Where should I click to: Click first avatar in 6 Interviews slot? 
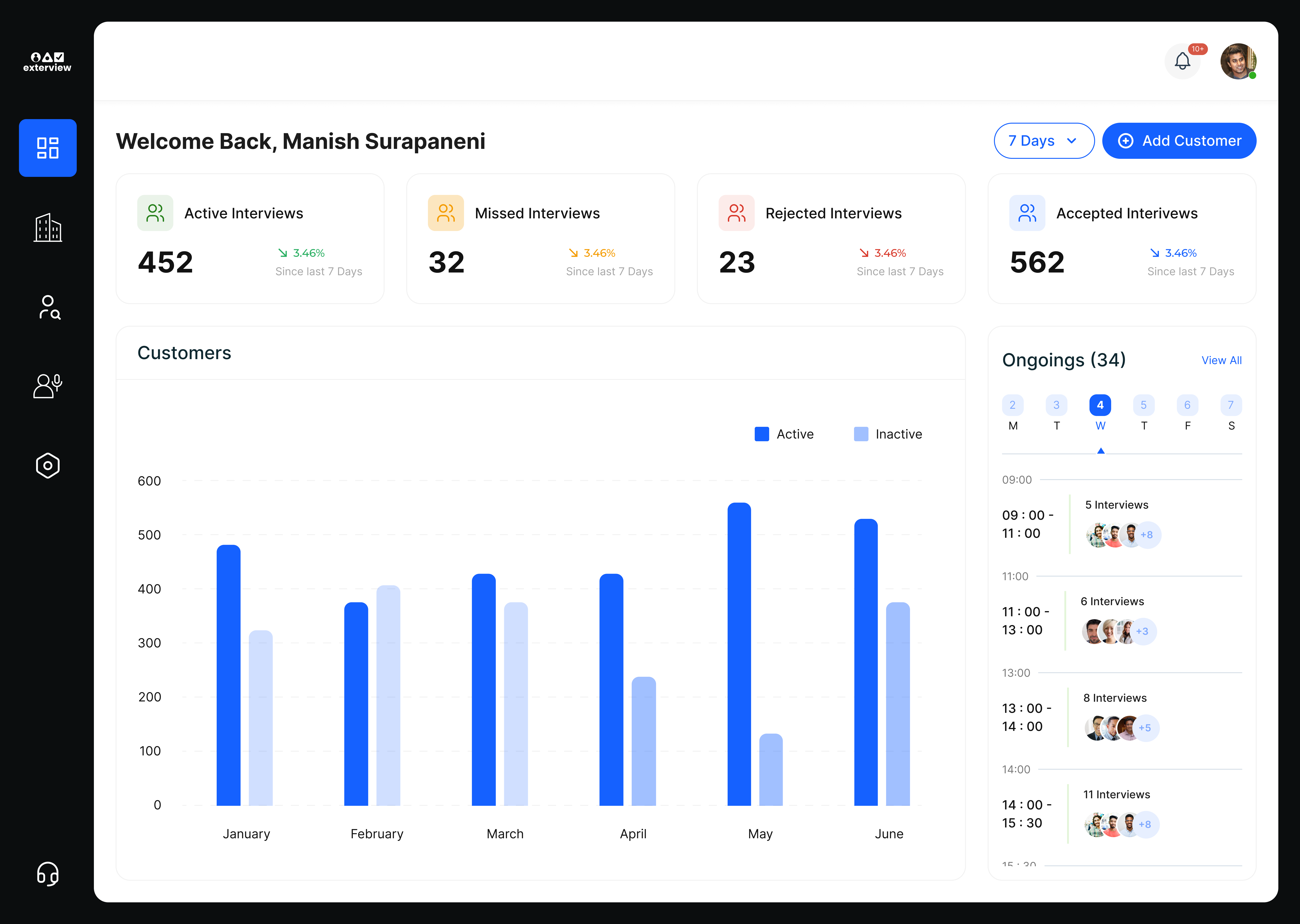pyautogui.click(x=1093, y=632)
